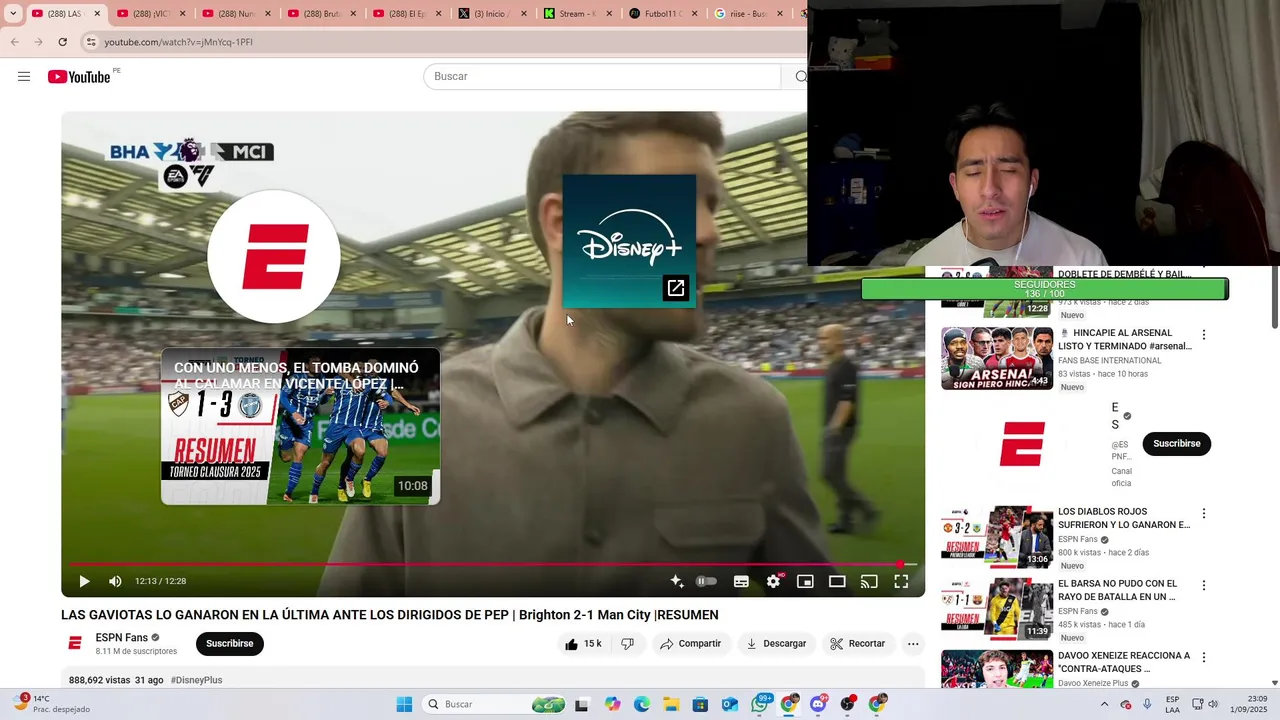Click the ESPN circular subscribe end-screen logo
The image size is (1280, 720).
click(x=273, y=257)
